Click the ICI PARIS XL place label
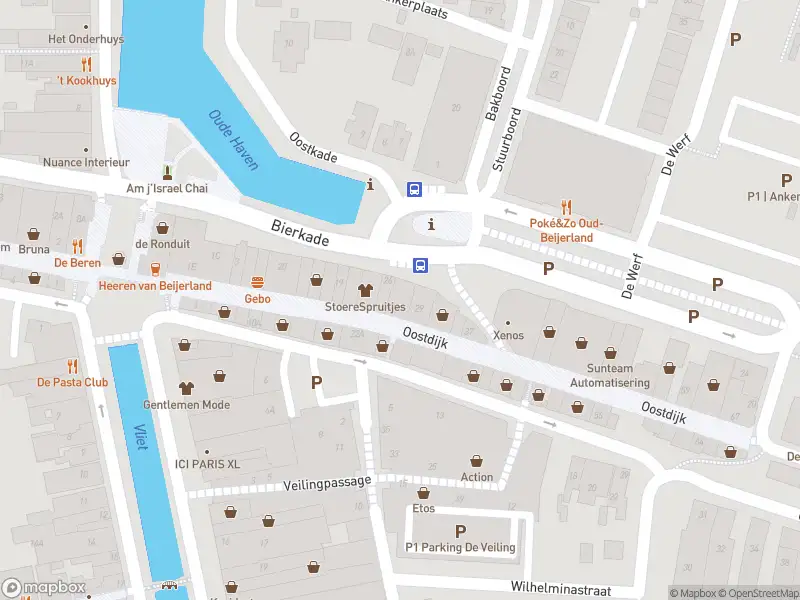 point(207,464)
